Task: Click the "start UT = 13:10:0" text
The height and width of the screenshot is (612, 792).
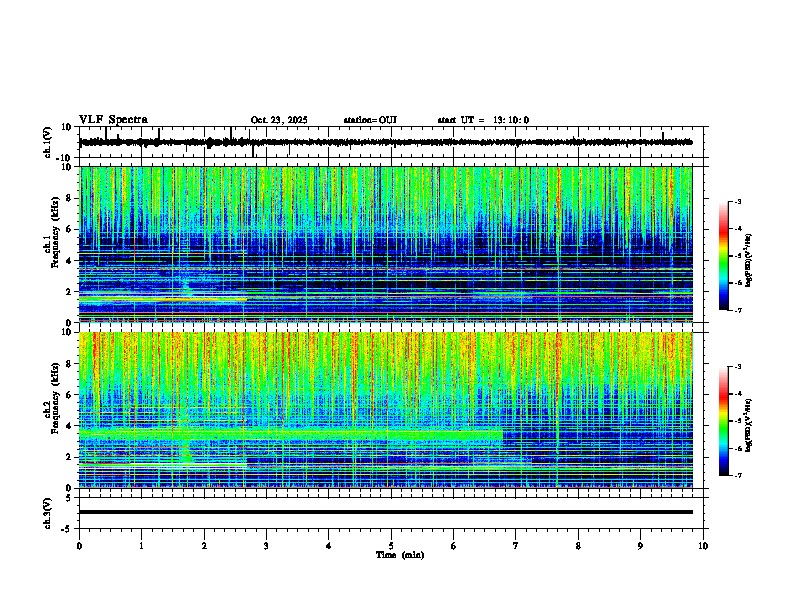Action: [x=483, y=120]
